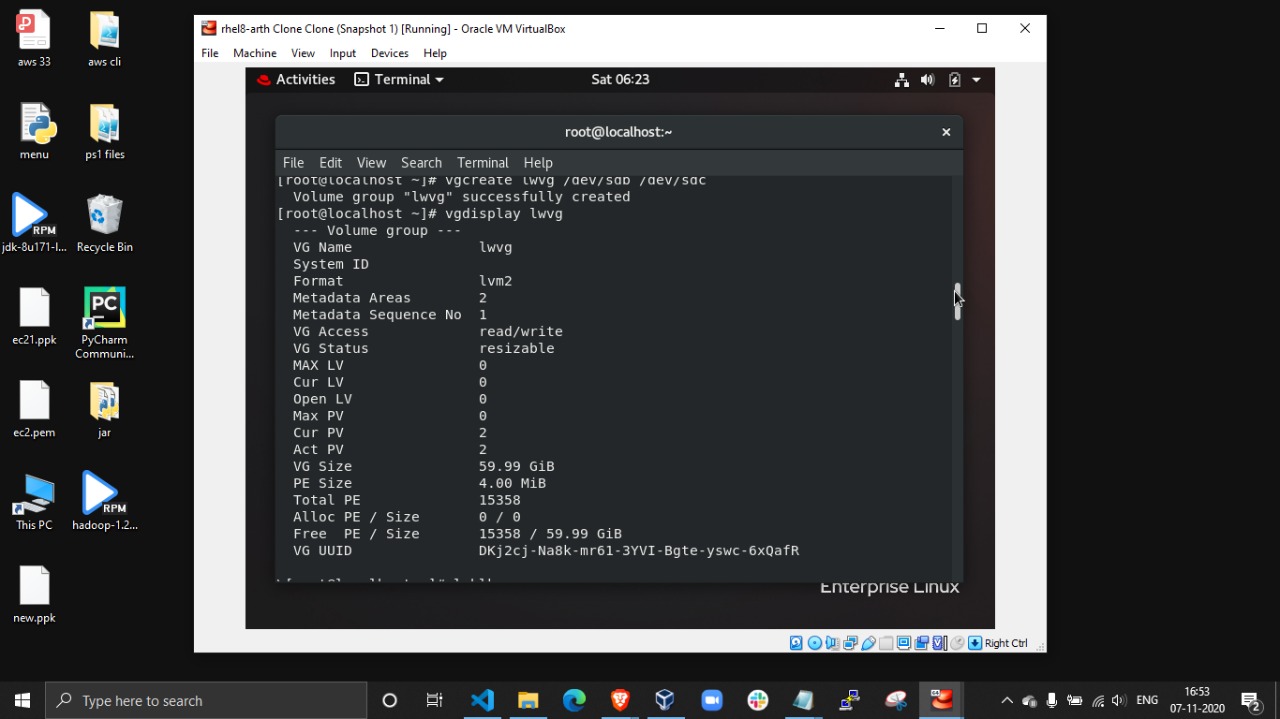Click the mouse integration indicator in VirtualBox status bar

[957, 643]
